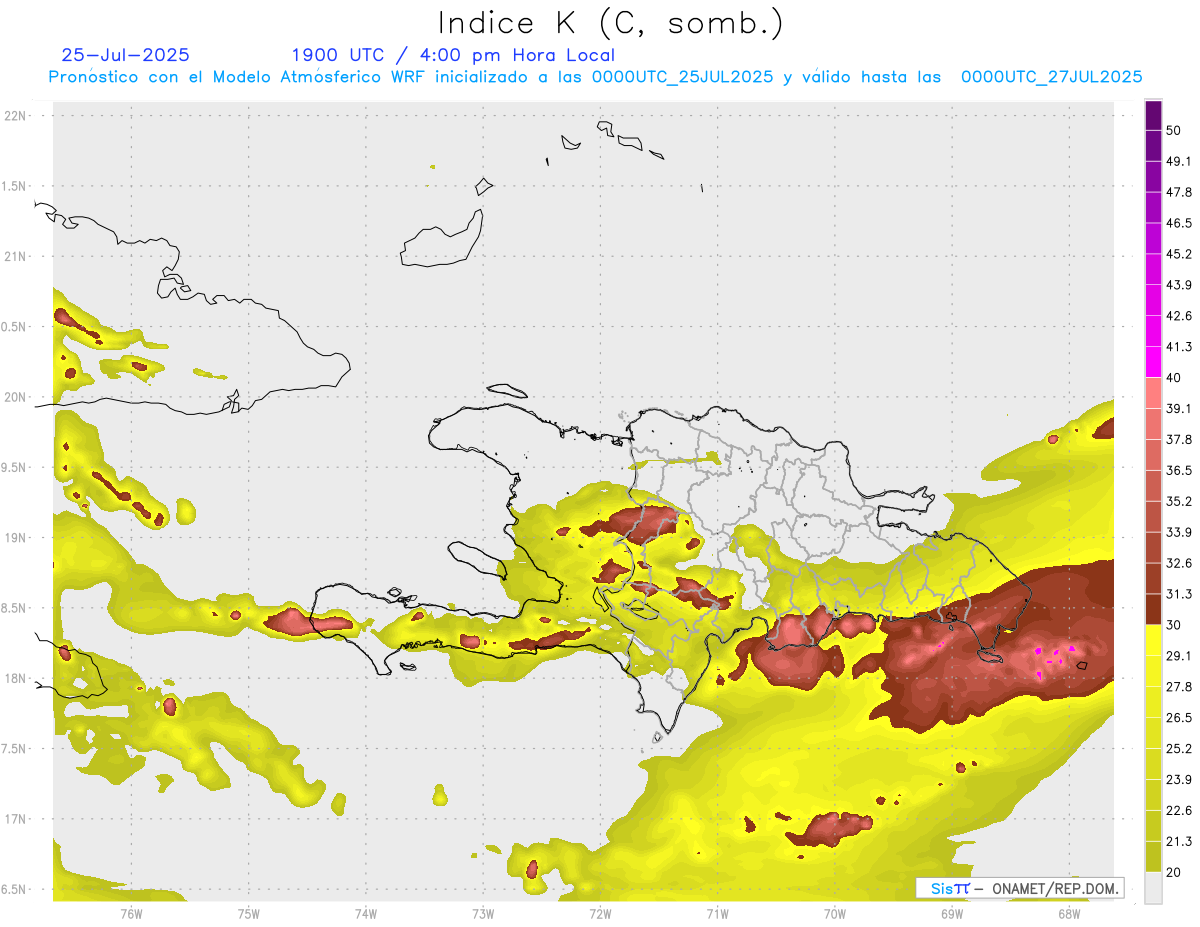Click the '42.6' color scale label
This screenshot has height=927, width=1200.
pyautogui.click(x=1179, y=316)
